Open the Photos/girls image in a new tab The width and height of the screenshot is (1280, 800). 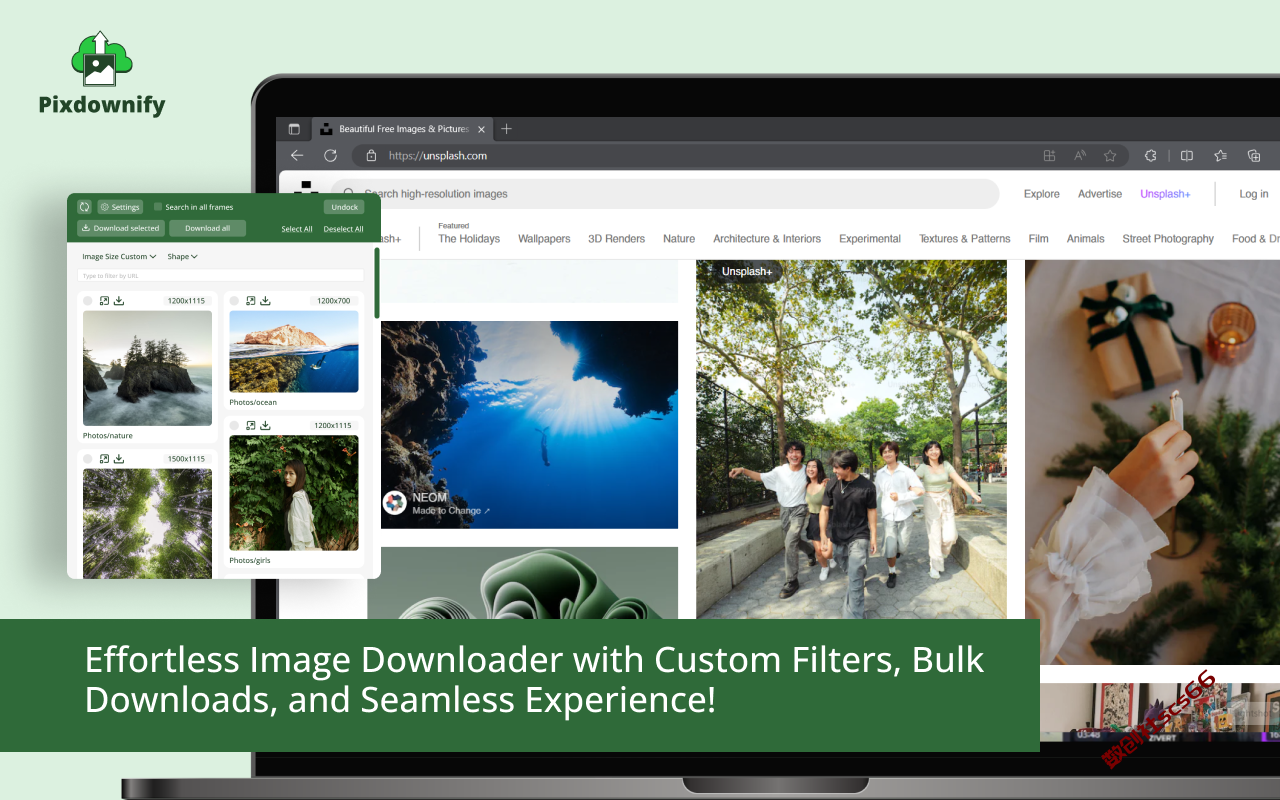click(251, 425)
